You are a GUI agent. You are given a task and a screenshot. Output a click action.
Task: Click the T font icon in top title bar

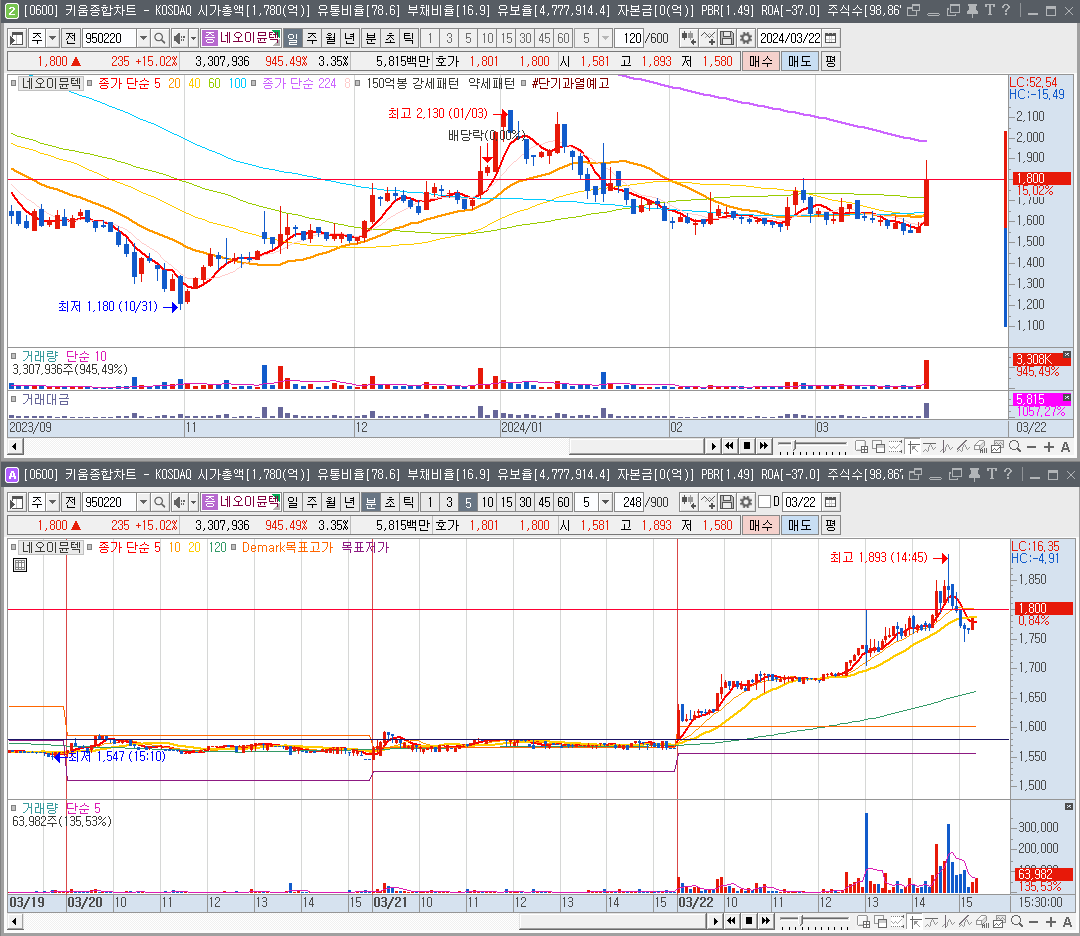(989, 10)
